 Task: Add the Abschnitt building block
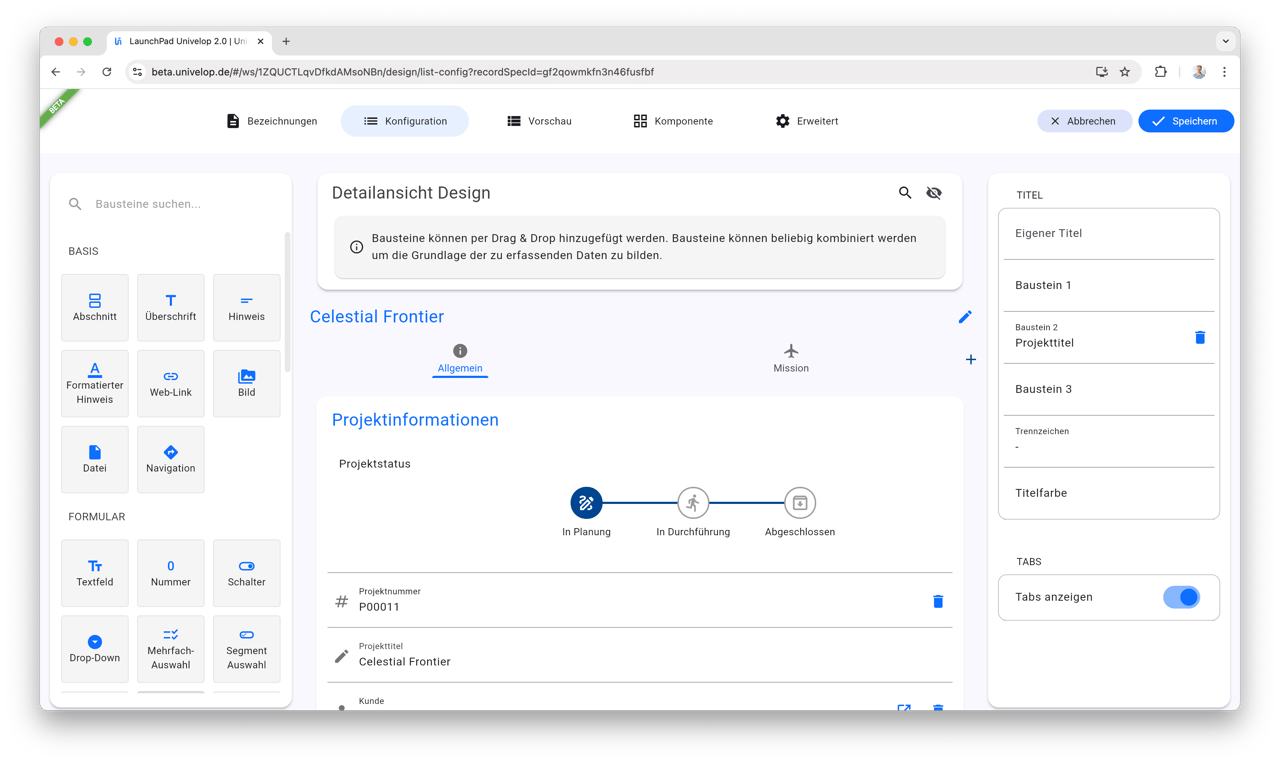tap(95, 308)
